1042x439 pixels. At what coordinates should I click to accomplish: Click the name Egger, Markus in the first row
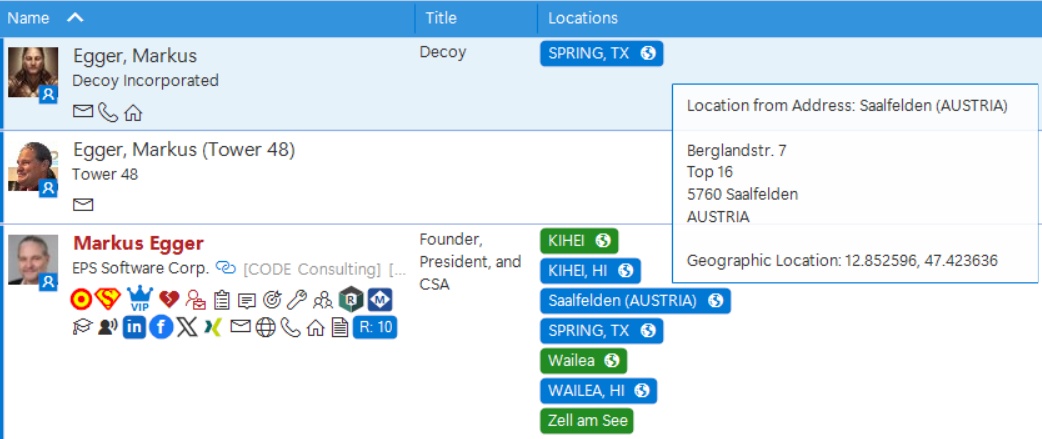[135, 56]
